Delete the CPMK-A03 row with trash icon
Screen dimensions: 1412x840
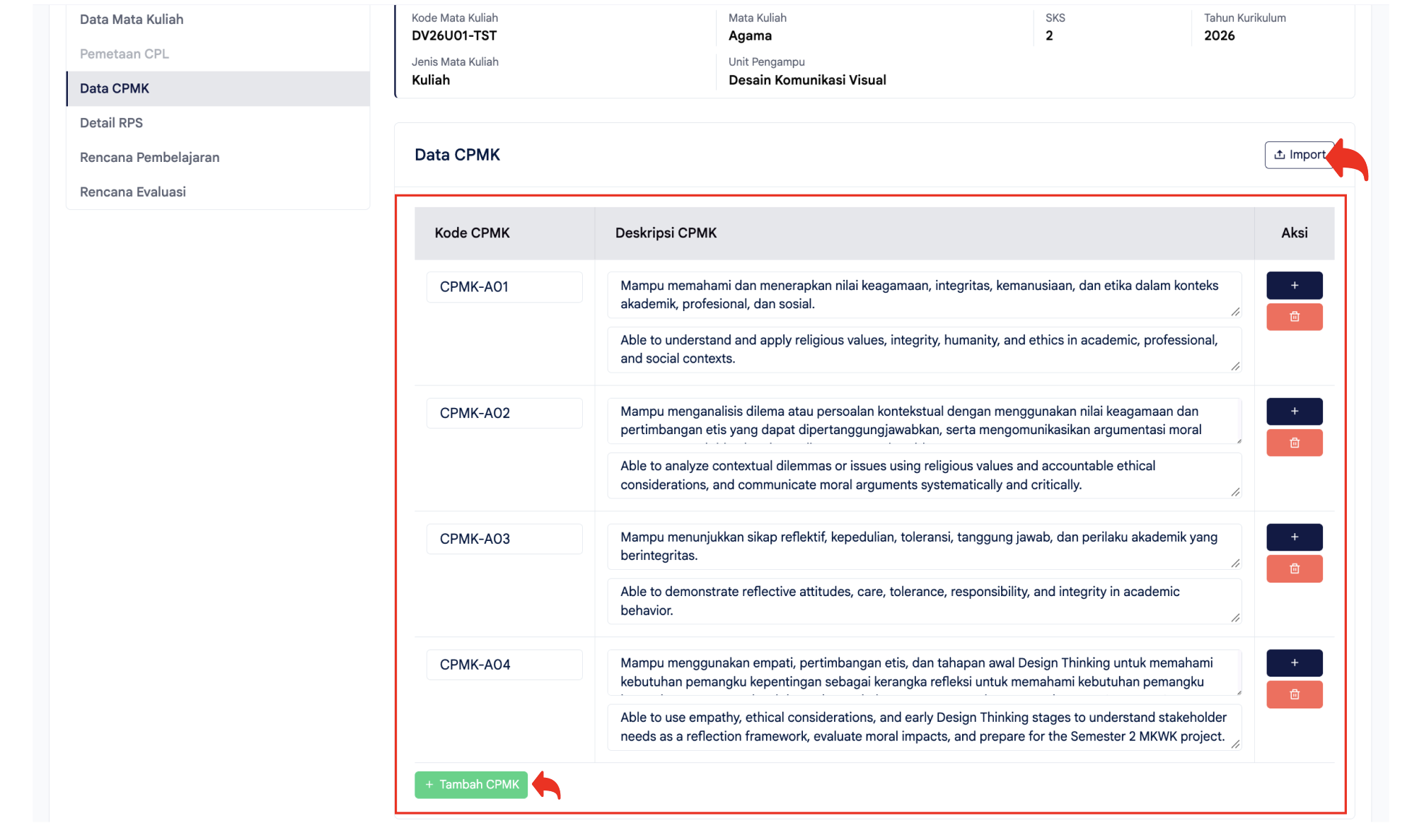[1294, 568]
